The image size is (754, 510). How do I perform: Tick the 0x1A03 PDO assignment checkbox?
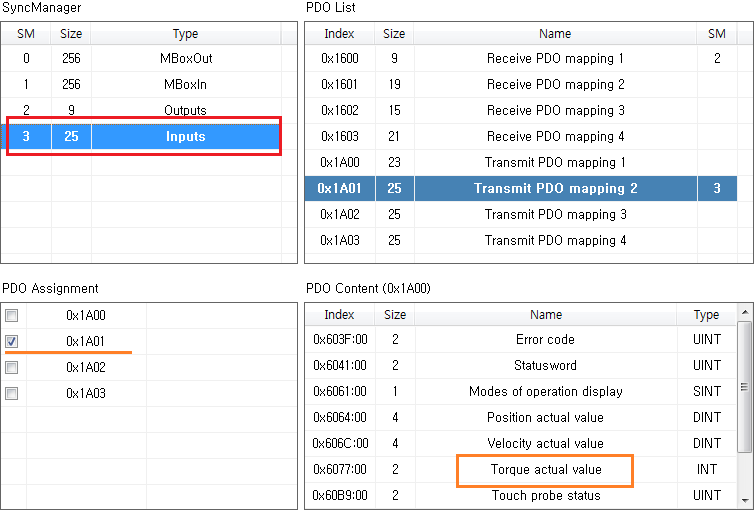pyautogui.click(x=12, y=394)
